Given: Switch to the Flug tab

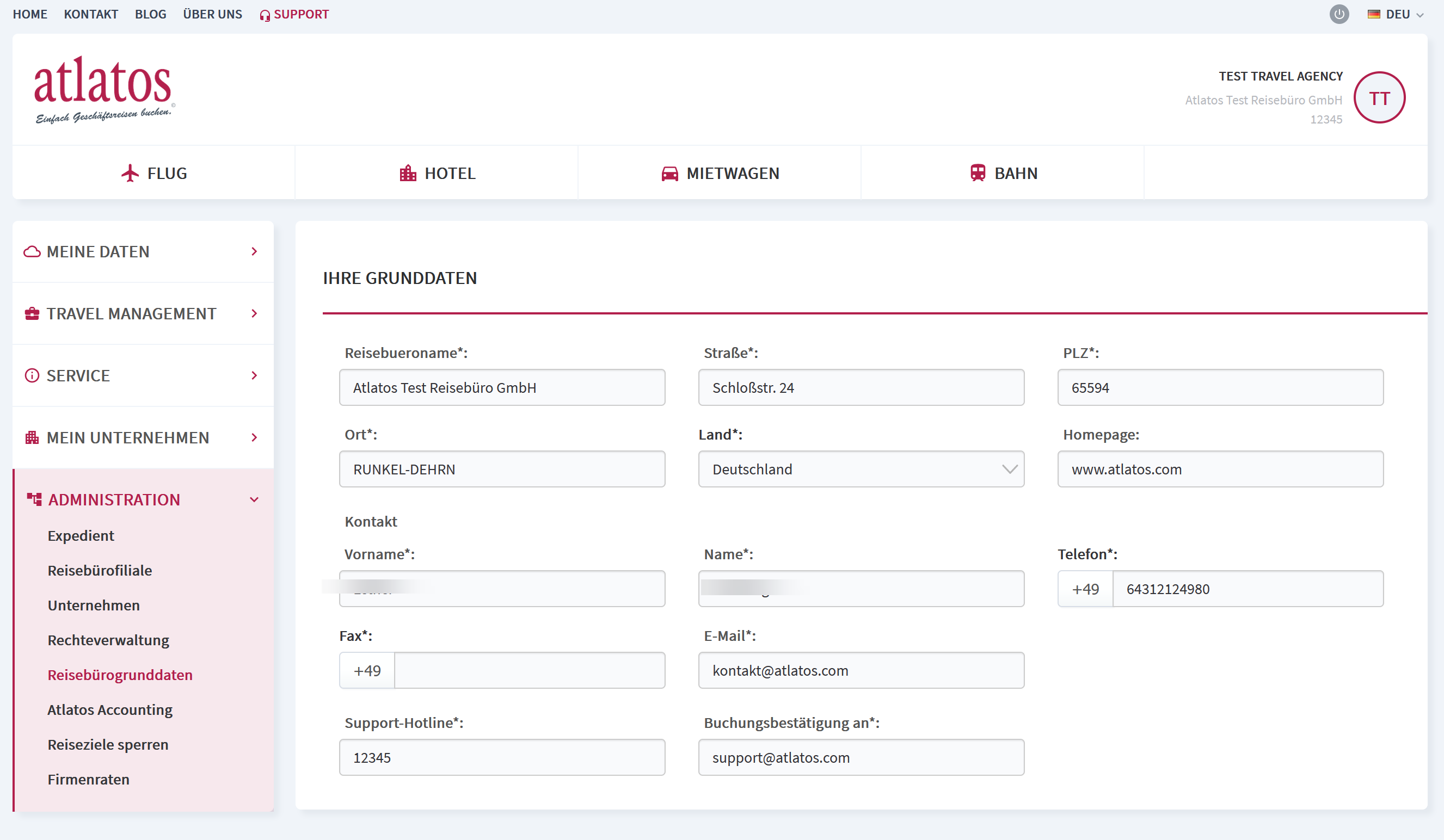Looking at the screenshot, I should (x=153, y=173).
